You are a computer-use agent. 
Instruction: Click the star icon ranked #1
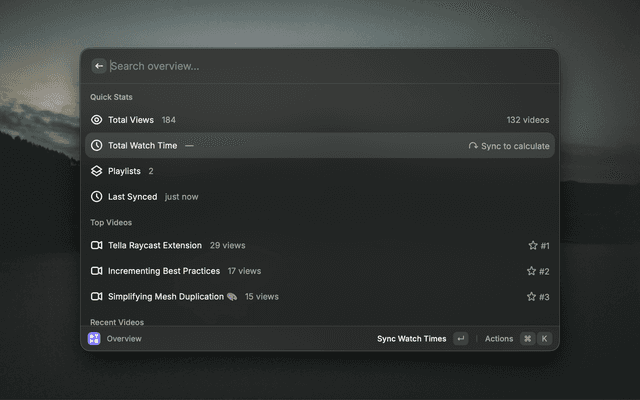tap(533, 245)
